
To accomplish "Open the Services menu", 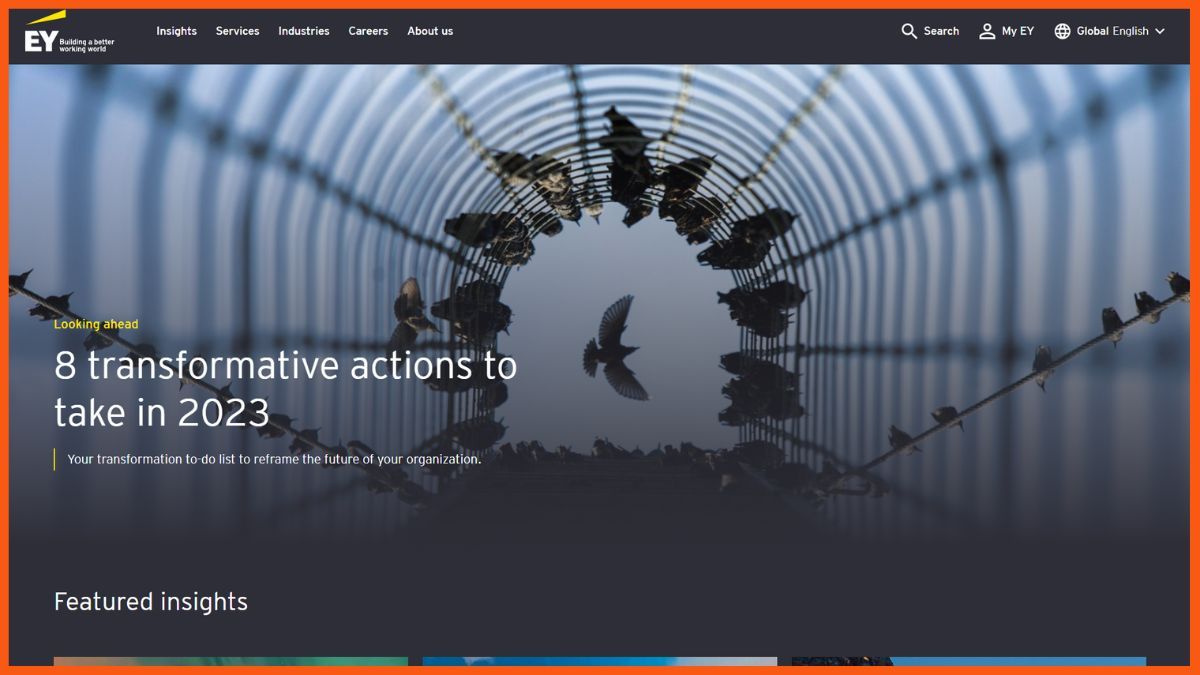I will click(x=237, y=31).
